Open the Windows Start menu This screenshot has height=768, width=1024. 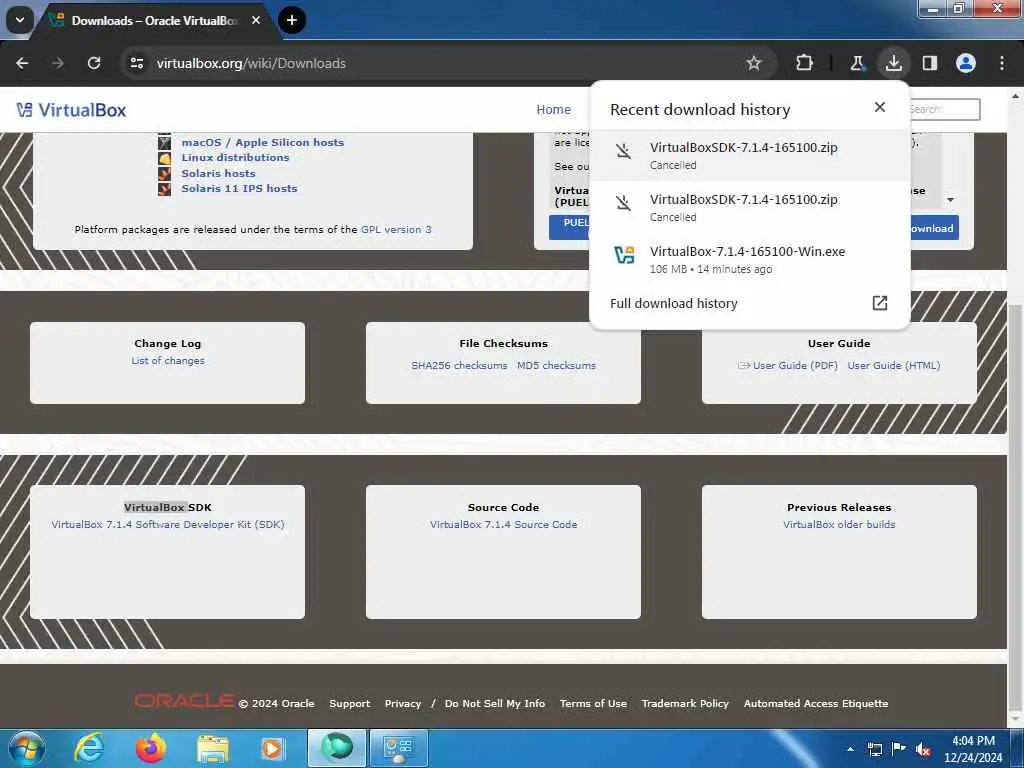pos(26,748)
